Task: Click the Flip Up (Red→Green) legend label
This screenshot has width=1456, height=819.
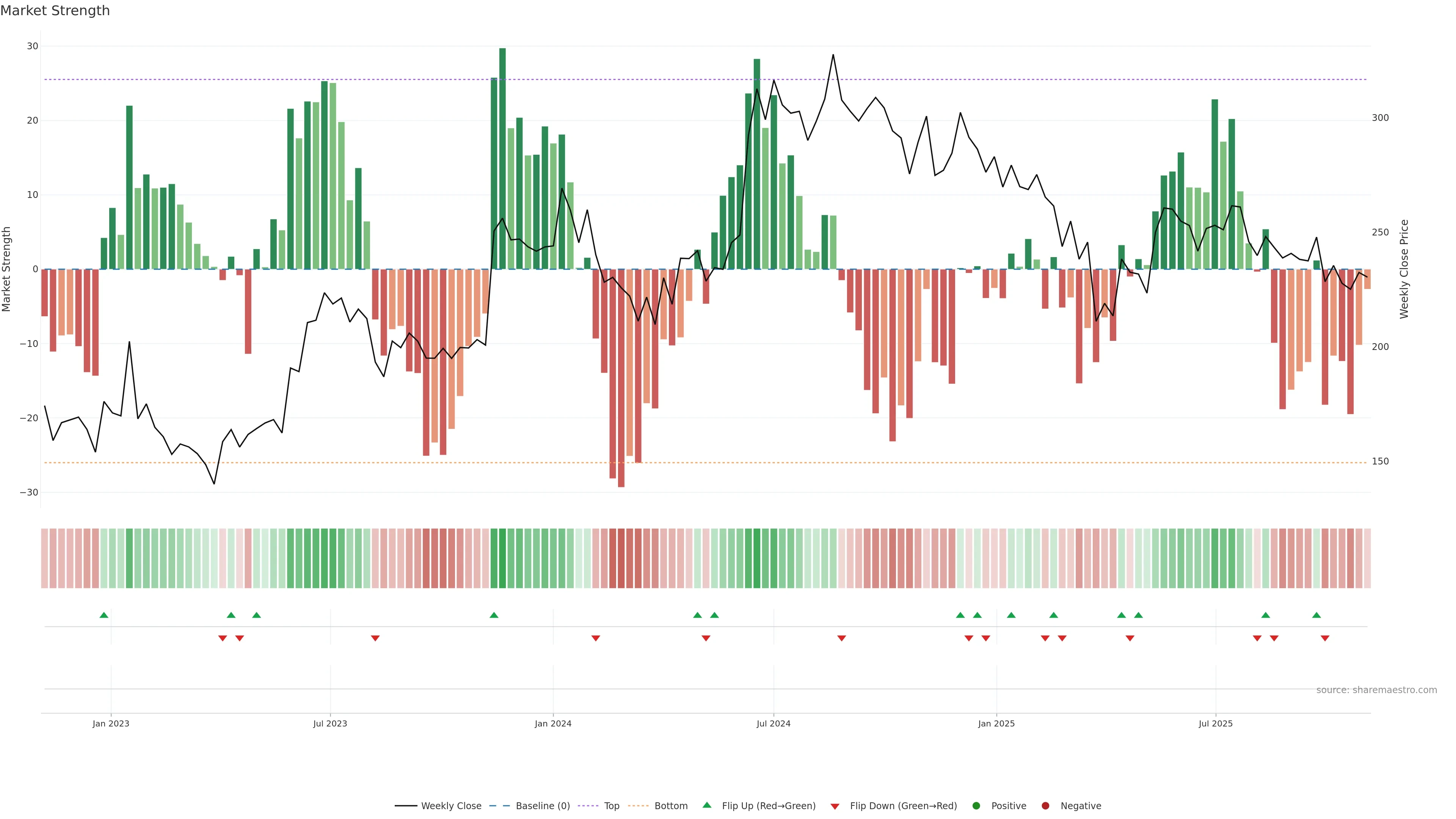Action: [768, 805]
